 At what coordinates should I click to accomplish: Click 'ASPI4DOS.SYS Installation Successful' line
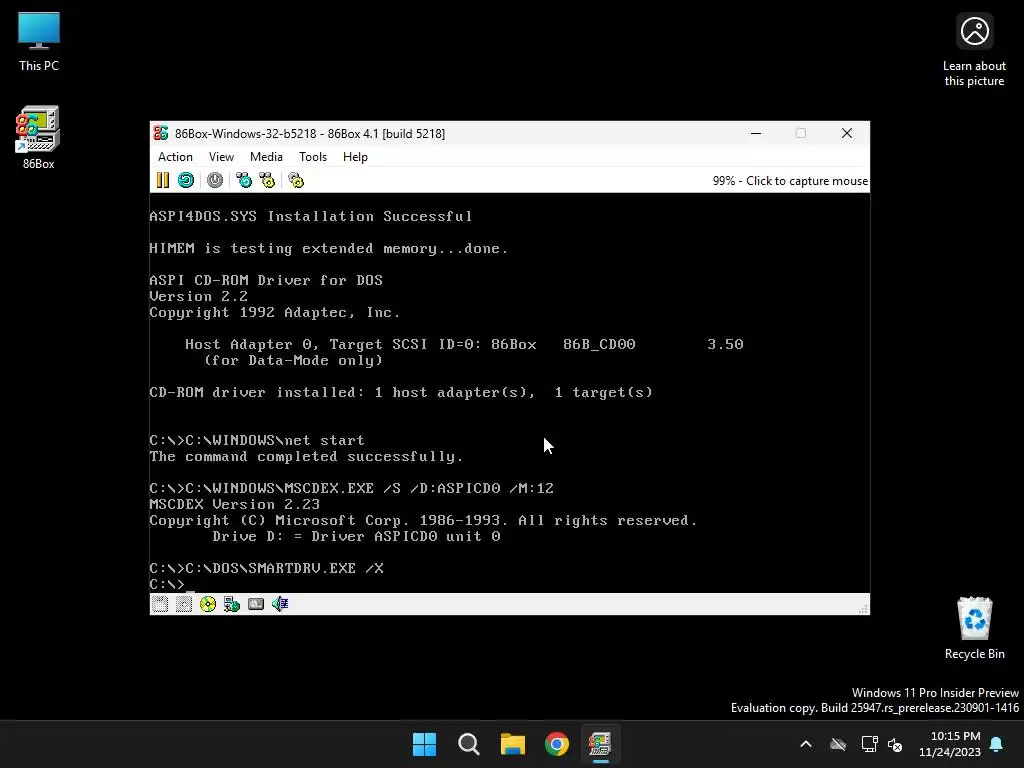point(310,216)
